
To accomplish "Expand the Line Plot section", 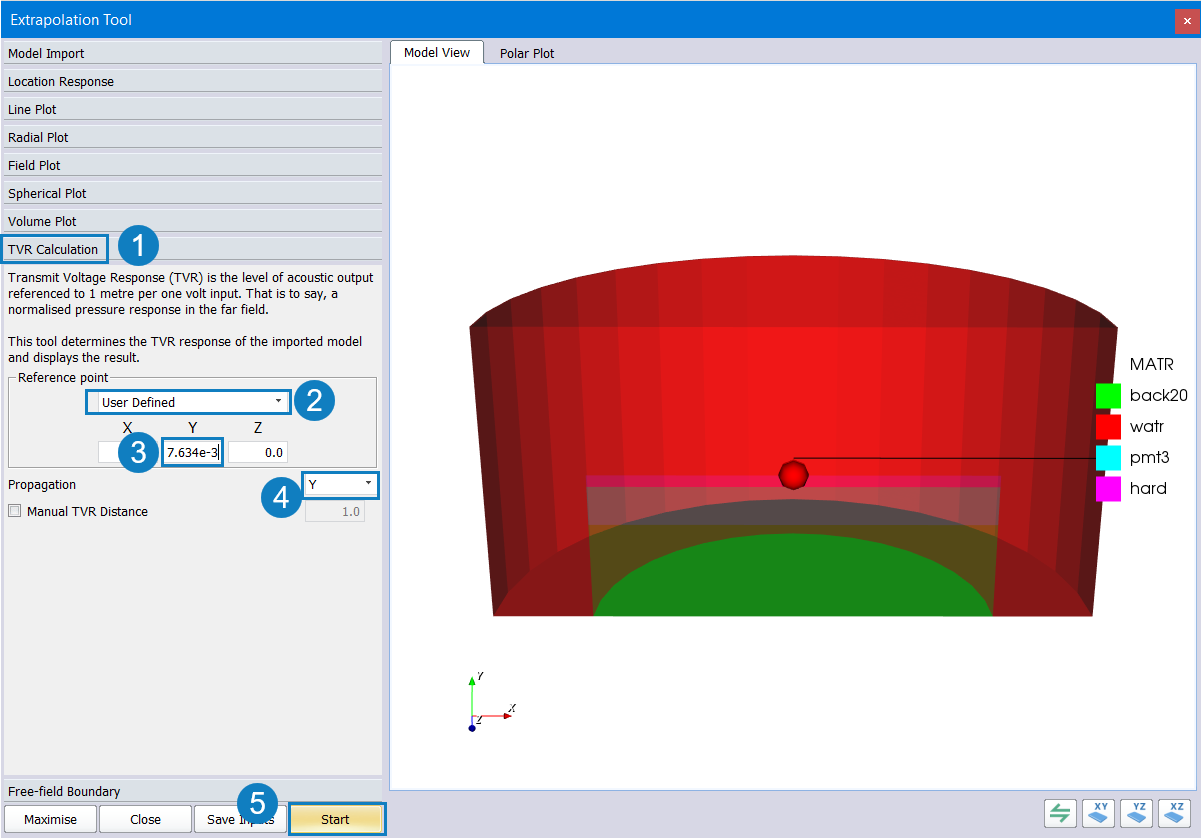I will (x=192, y=109).
